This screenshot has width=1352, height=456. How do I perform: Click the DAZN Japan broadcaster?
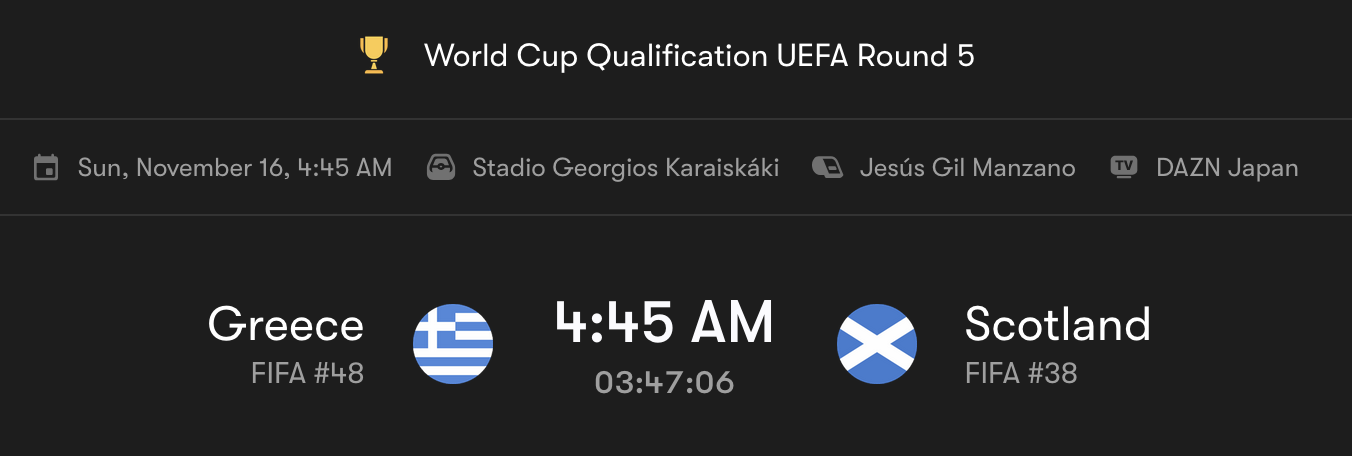click(x=1227, y=168)
